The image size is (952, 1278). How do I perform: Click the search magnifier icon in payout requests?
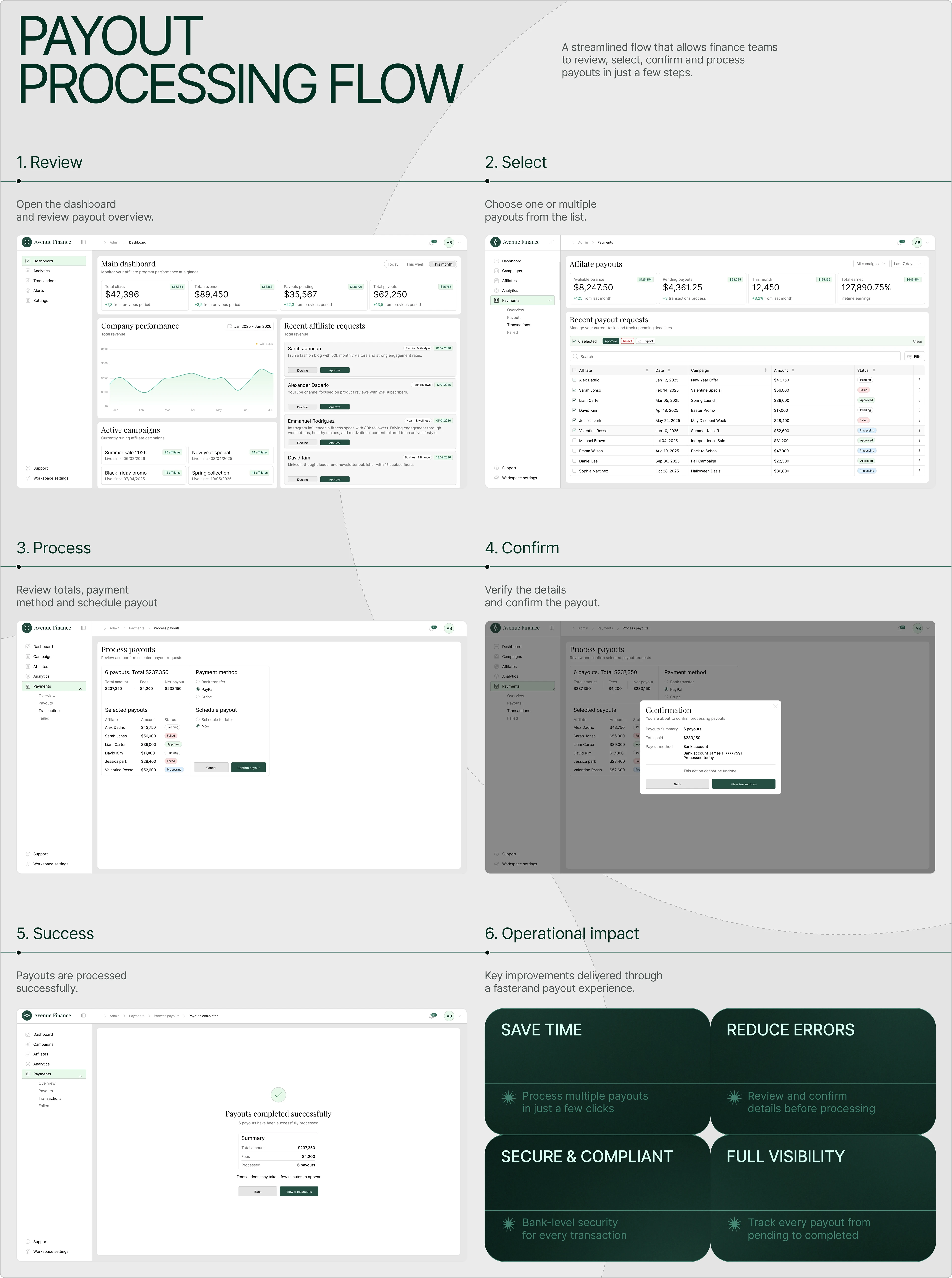(575, 357)
